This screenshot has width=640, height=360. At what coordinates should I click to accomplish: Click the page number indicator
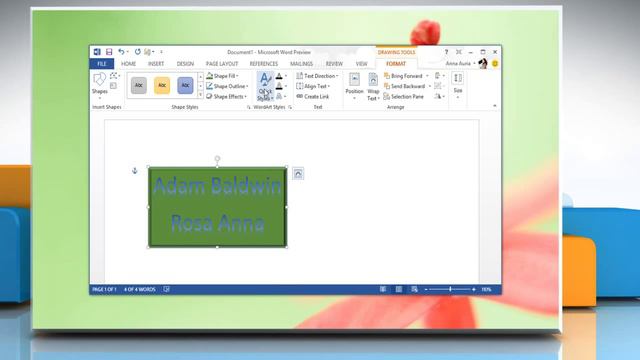coord(104,289)
